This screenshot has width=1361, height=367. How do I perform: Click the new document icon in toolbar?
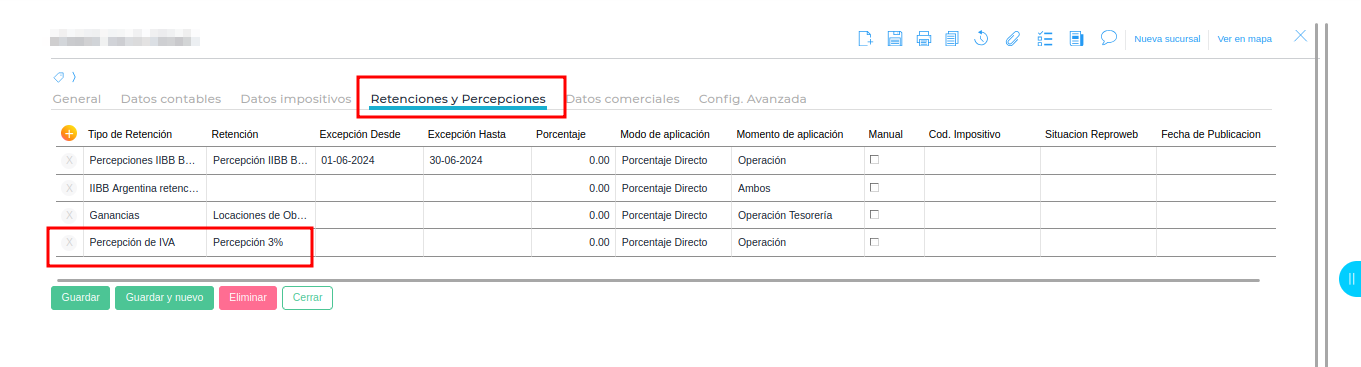(x=866, y=39)
